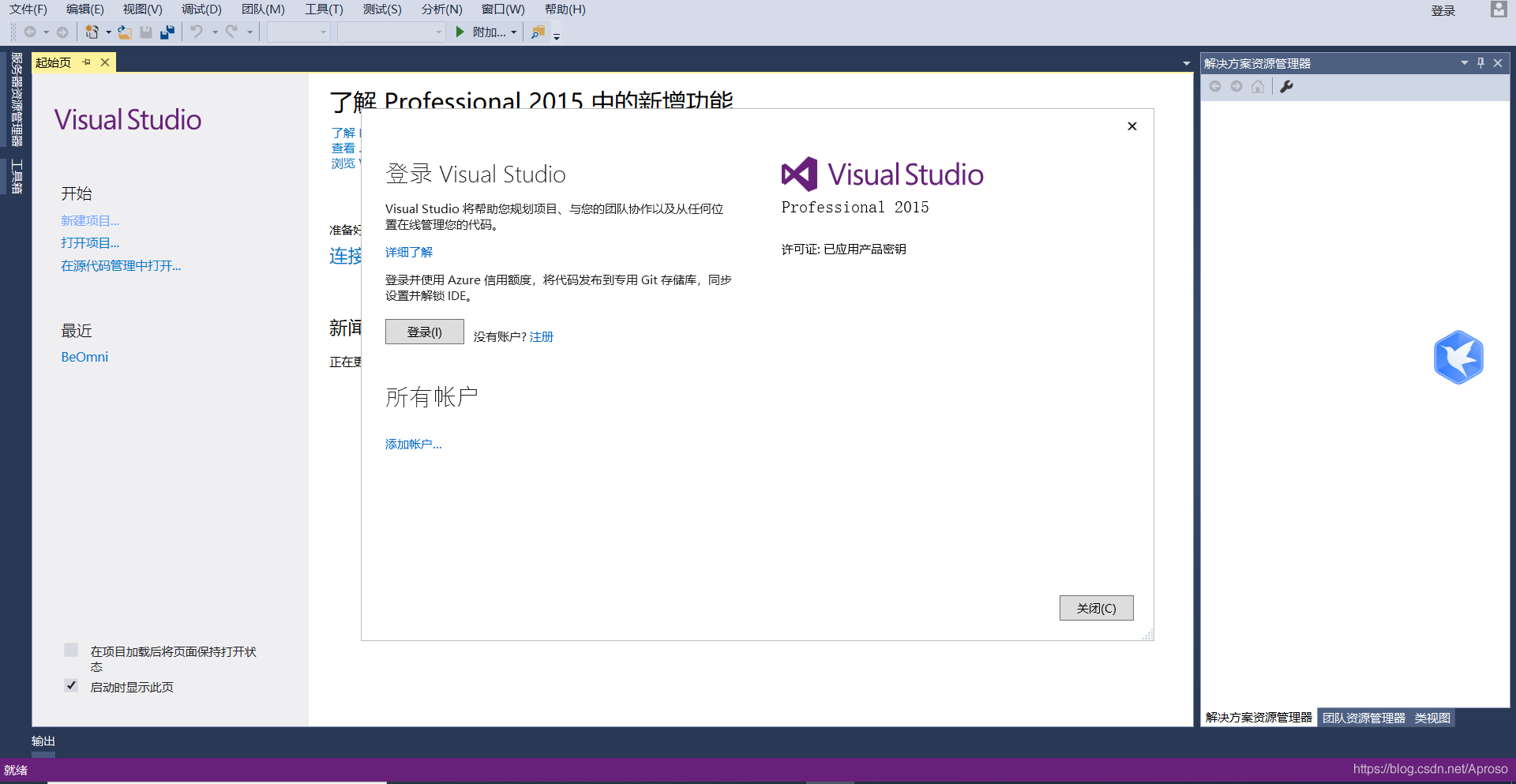Uncheck 启动时显示此页 checkbox
The image size is (1516, 784).
click(71, 685)
